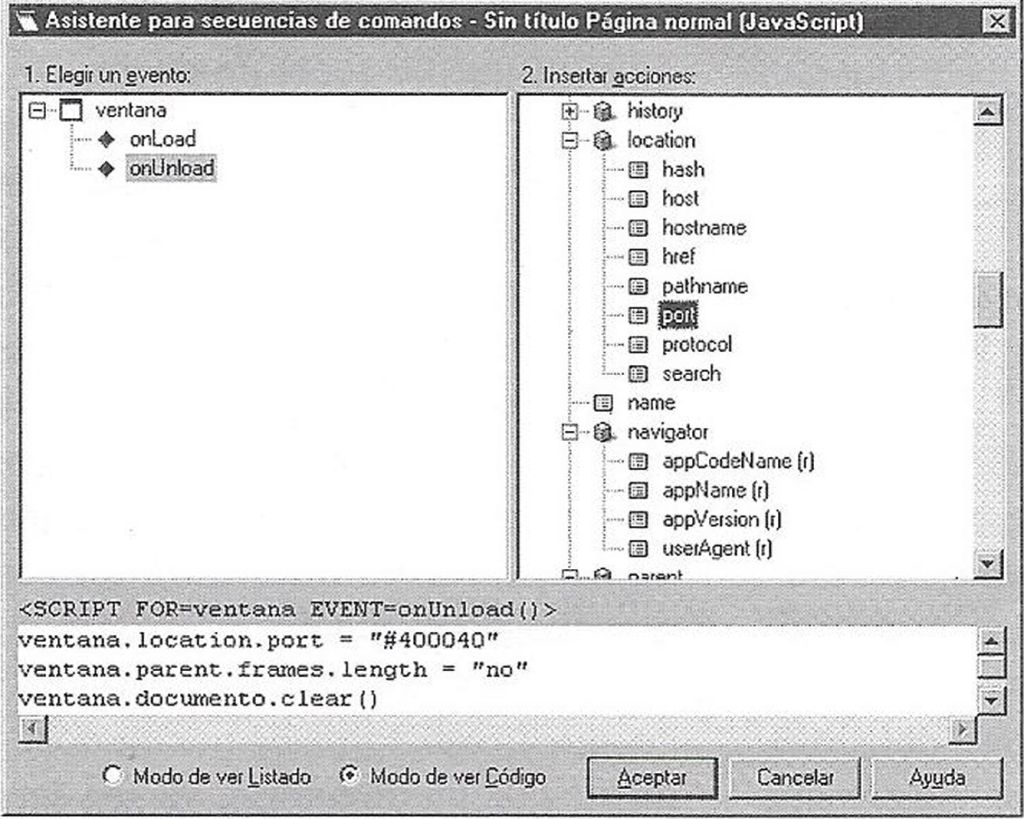
Task: Click the ventana.parent.frames.length code line
Action: (273, 669)
